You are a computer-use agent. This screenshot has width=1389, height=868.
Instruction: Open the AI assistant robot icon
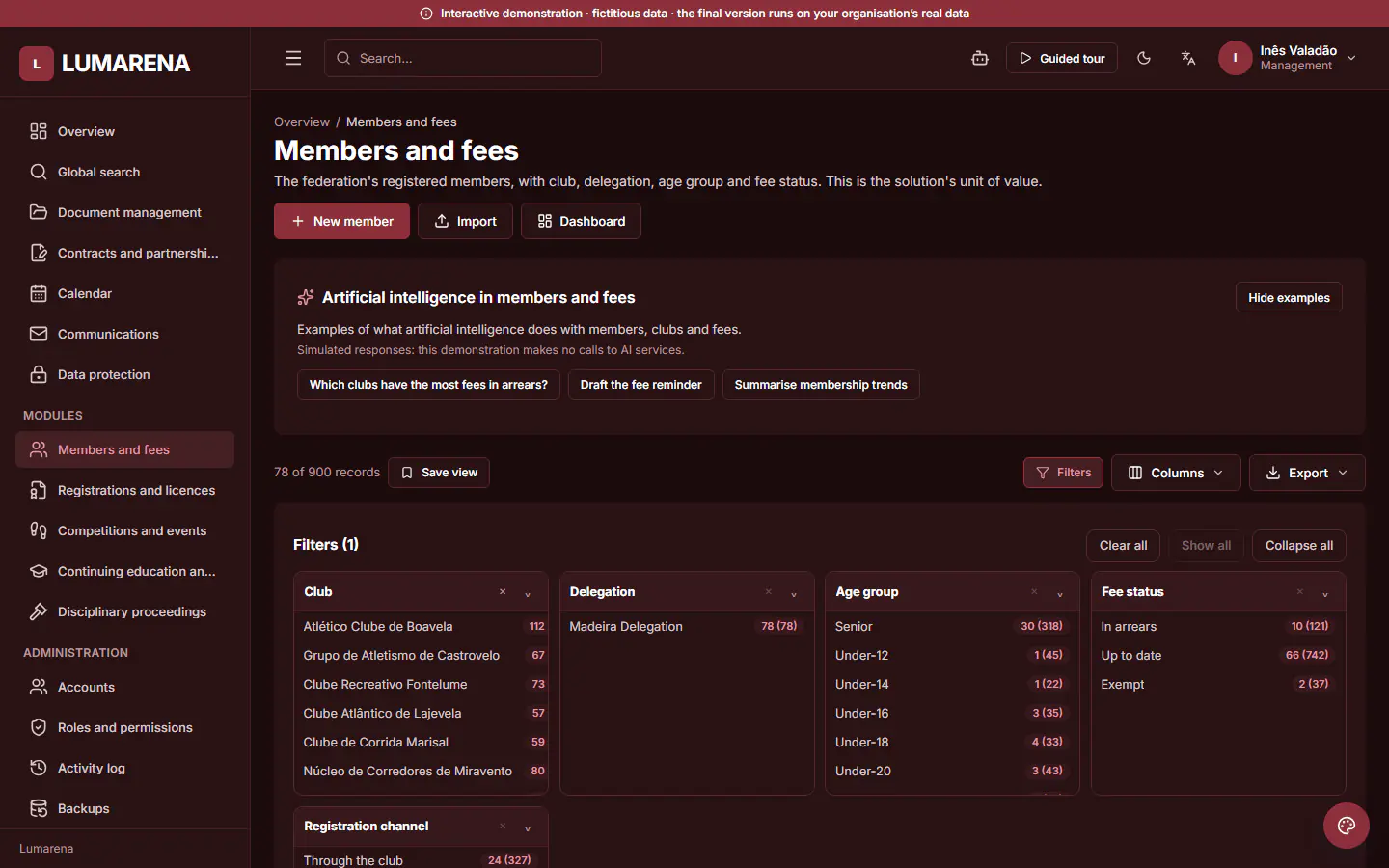(x=980, y=58)
